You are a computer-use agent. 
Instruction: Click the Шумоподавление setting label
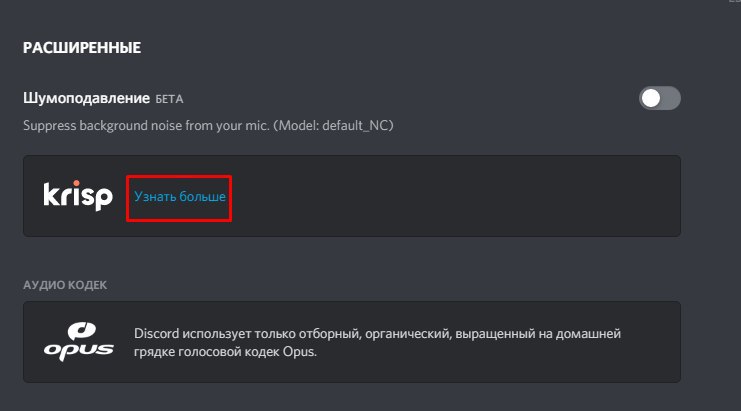click(86, 98)
